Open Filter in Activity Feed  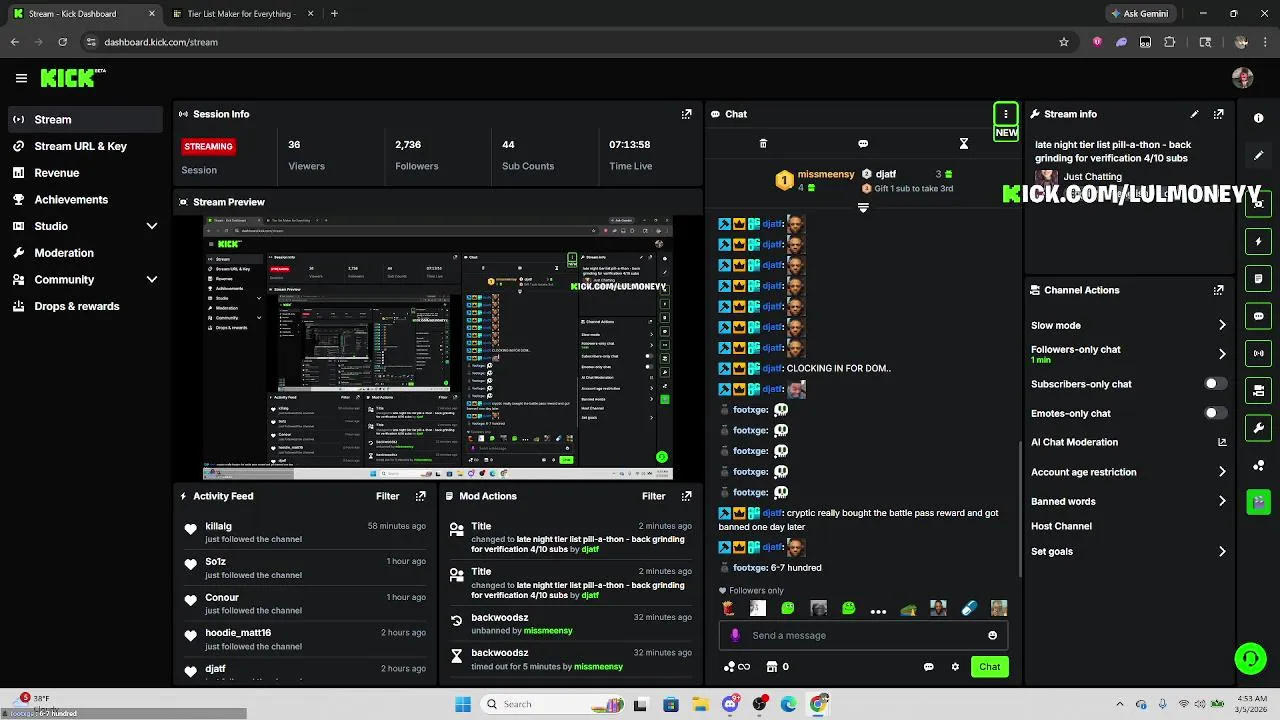tap(387, 496)
